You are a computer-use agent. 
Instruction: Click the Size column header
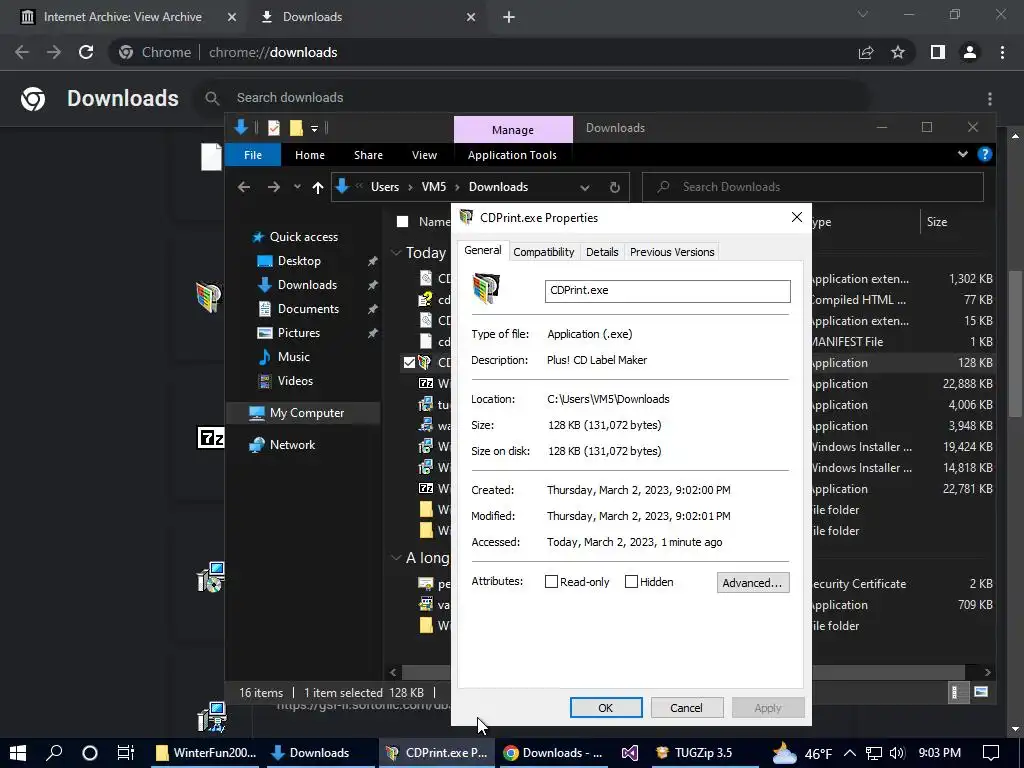pyautogui.click(x=936, y=222)
